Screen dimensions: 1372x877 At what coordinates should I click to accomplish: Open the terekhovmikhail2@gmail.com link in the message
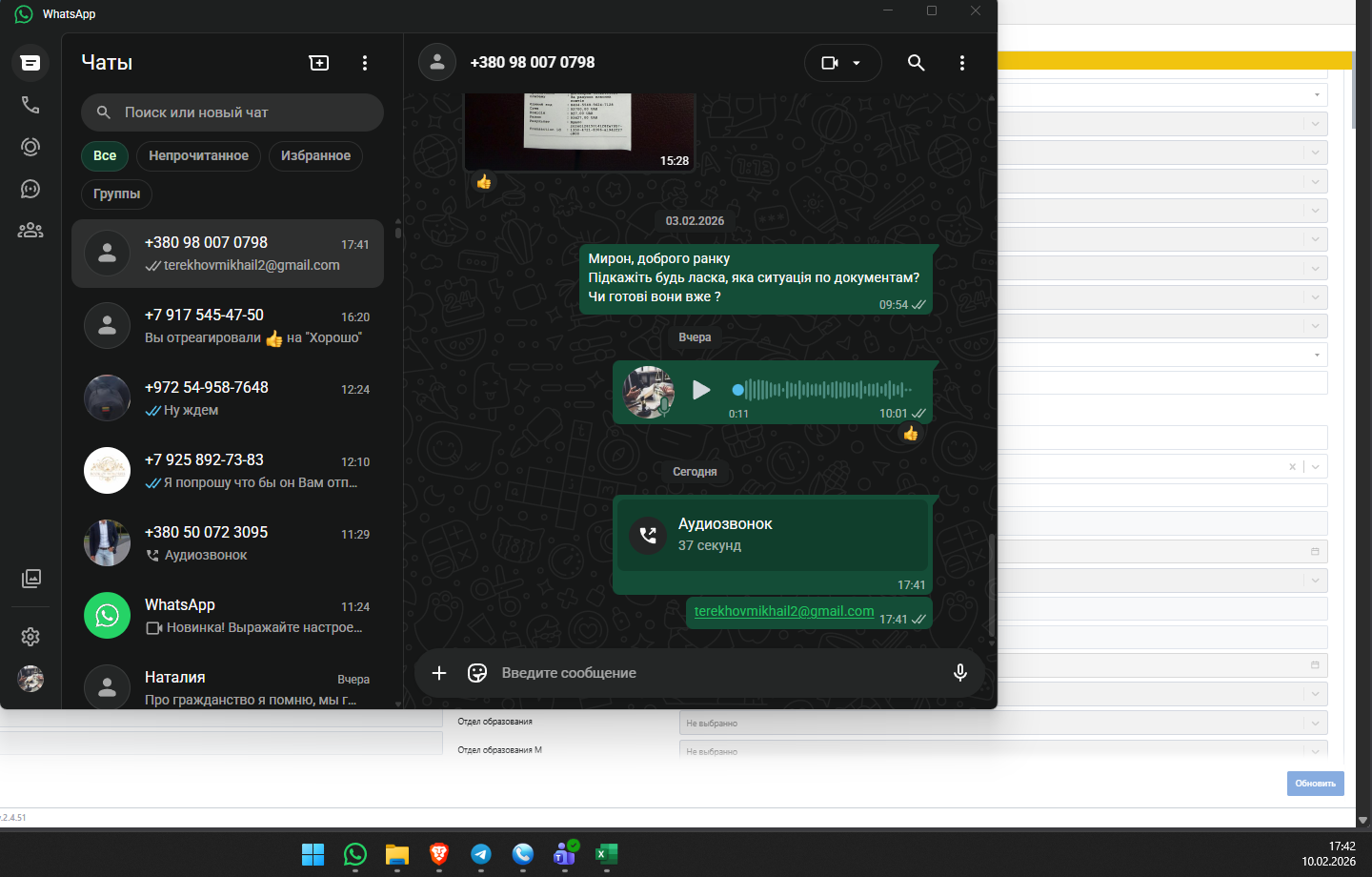tap(784, 611)
